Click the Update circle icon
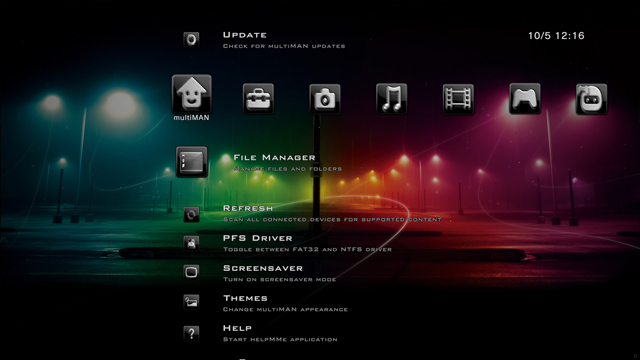 click(191, 40)
